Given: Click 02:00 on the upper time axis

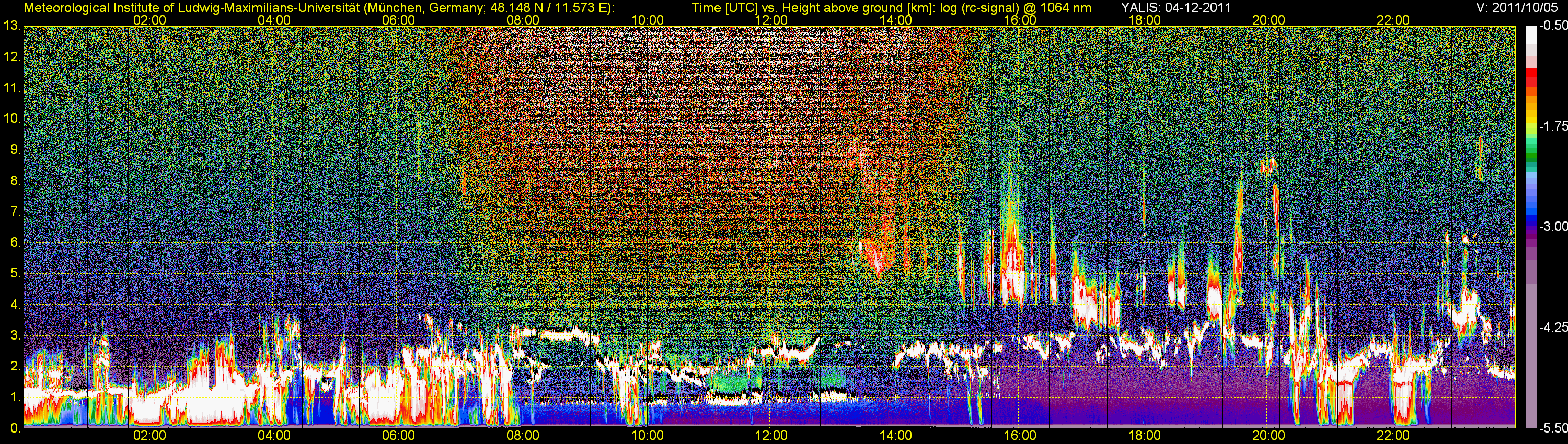Looking at the screenshot, I should coord(149,20).
